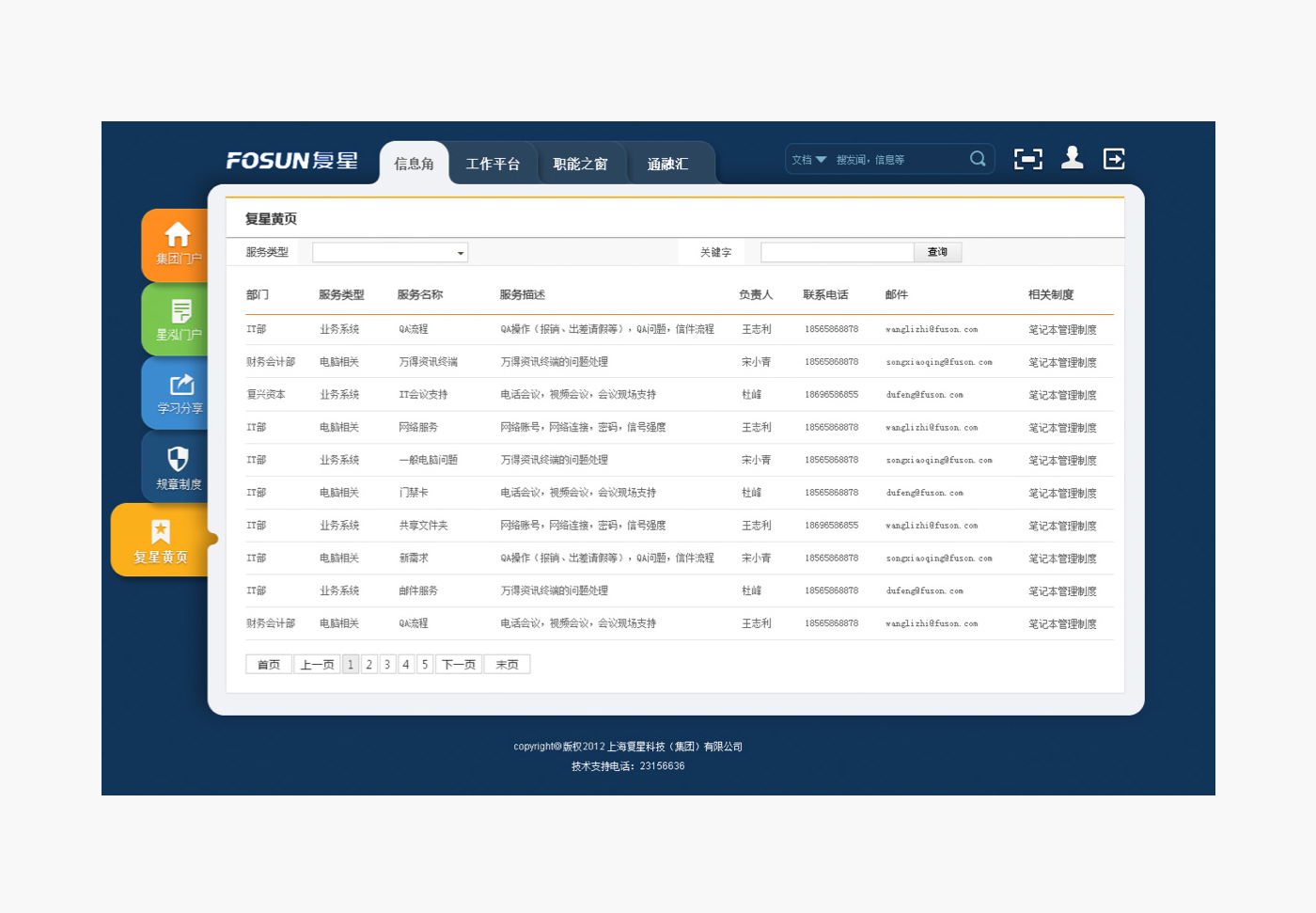Select the 复星黄页 bookmark icon
The height and width of the screenshot is (913, 1316).
click(161, 532)
